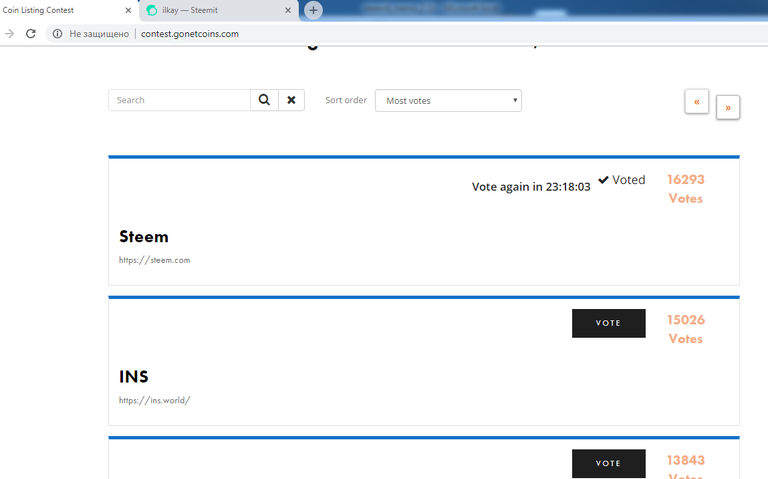Click the 16293 Votes count

[x=686, y=189]
